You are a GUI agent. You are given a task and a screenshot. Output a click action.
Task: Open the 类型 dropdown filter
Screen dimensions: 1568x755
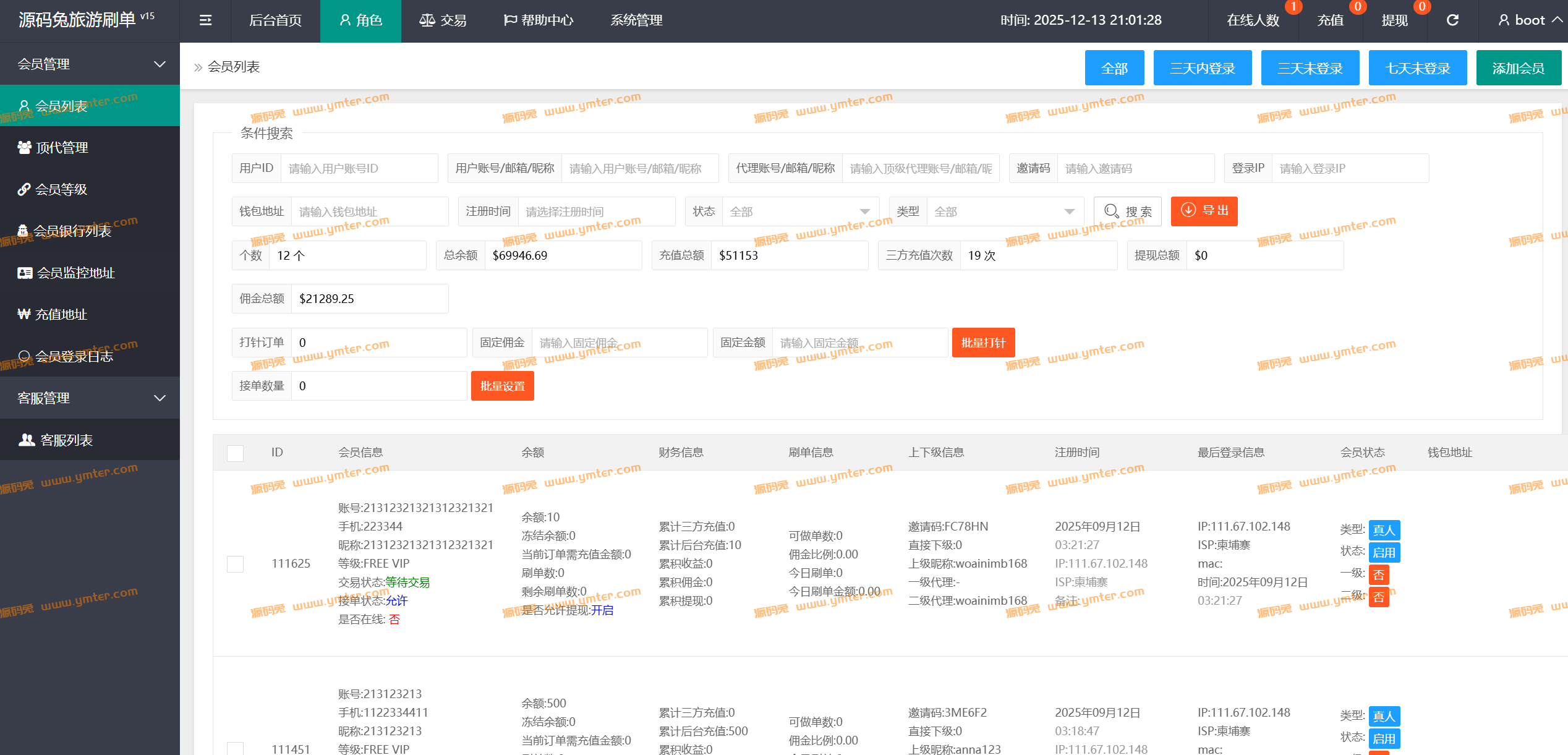1005,212
